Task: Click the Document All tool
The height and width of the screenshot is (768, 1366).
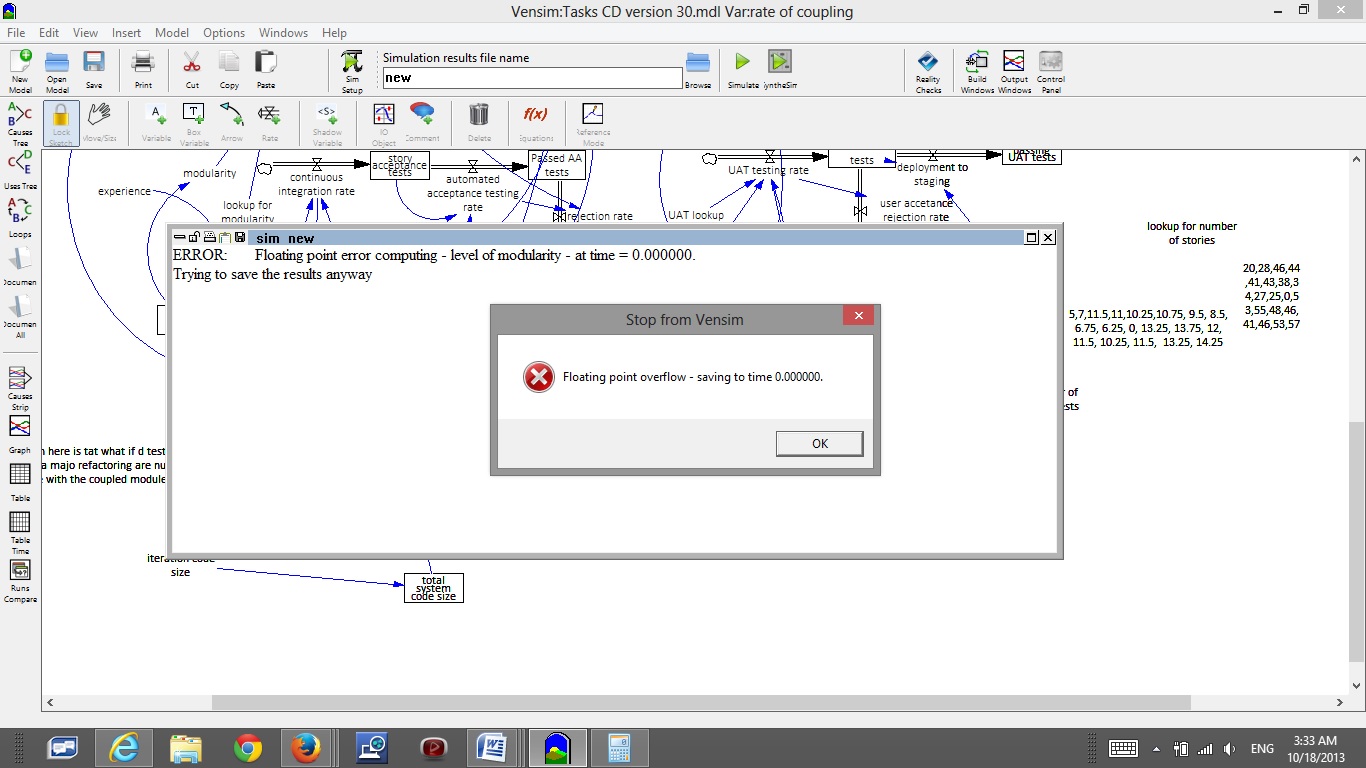Action: pyautogui.click(x=20, y=316)
